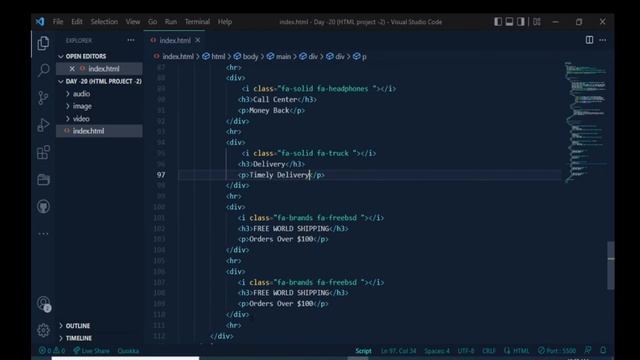Change UTF-8 file encoding
The height and width of the screenshot is (360, 640).
[466, 351]
